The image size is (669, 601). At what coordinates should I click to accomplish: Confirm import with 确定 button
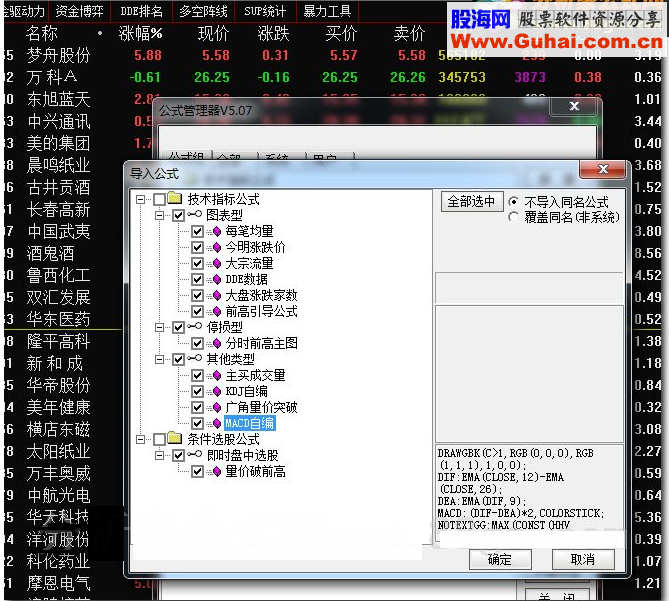pyautogui.click(x=500, y=559)
